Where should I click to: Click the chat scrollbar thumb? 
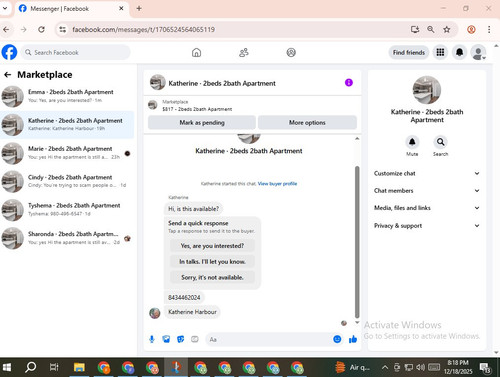[x=357, y=242]
